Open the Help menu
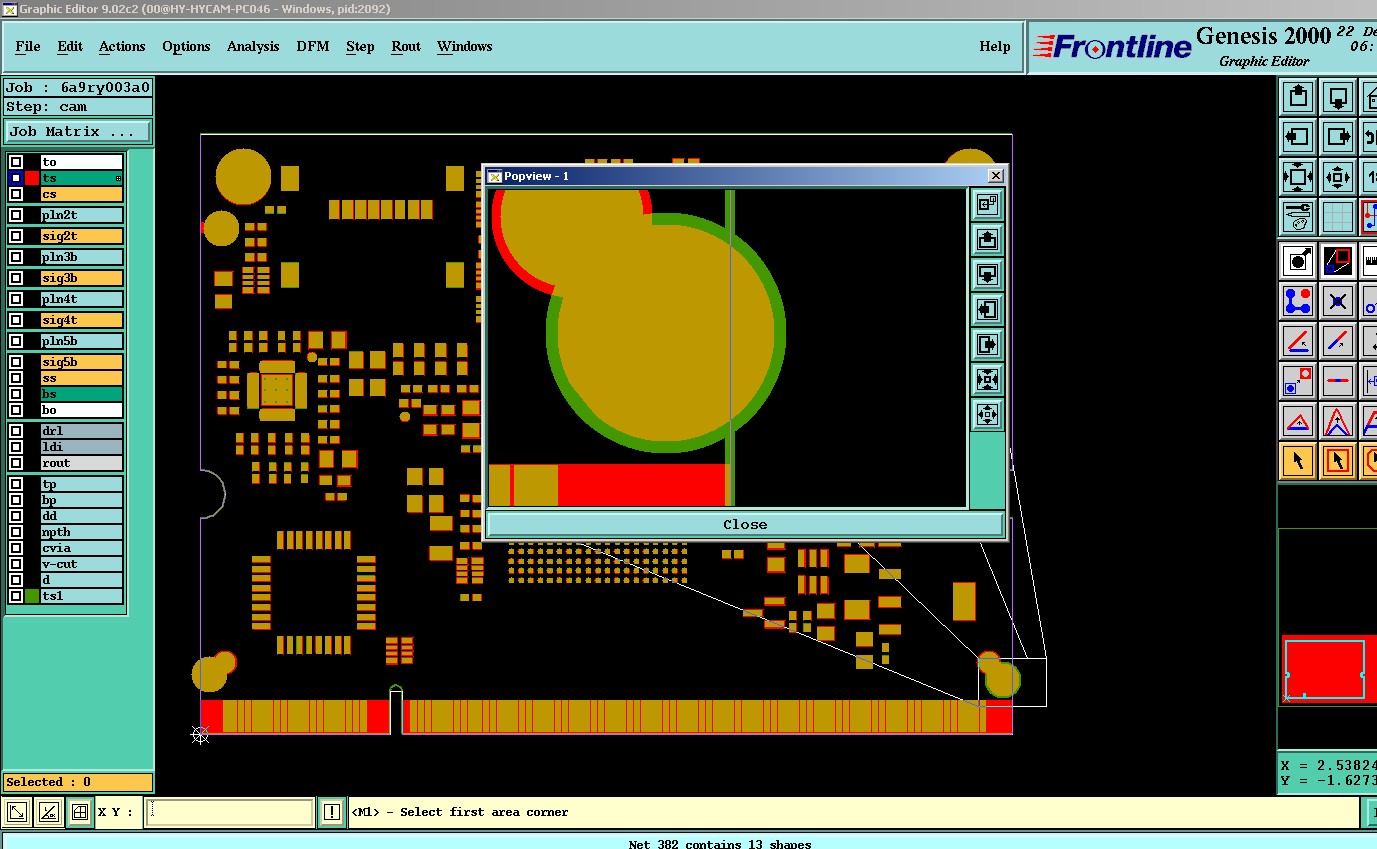Image resolution: width=1377 pixels, height=849 pixels. pos(995,46)
